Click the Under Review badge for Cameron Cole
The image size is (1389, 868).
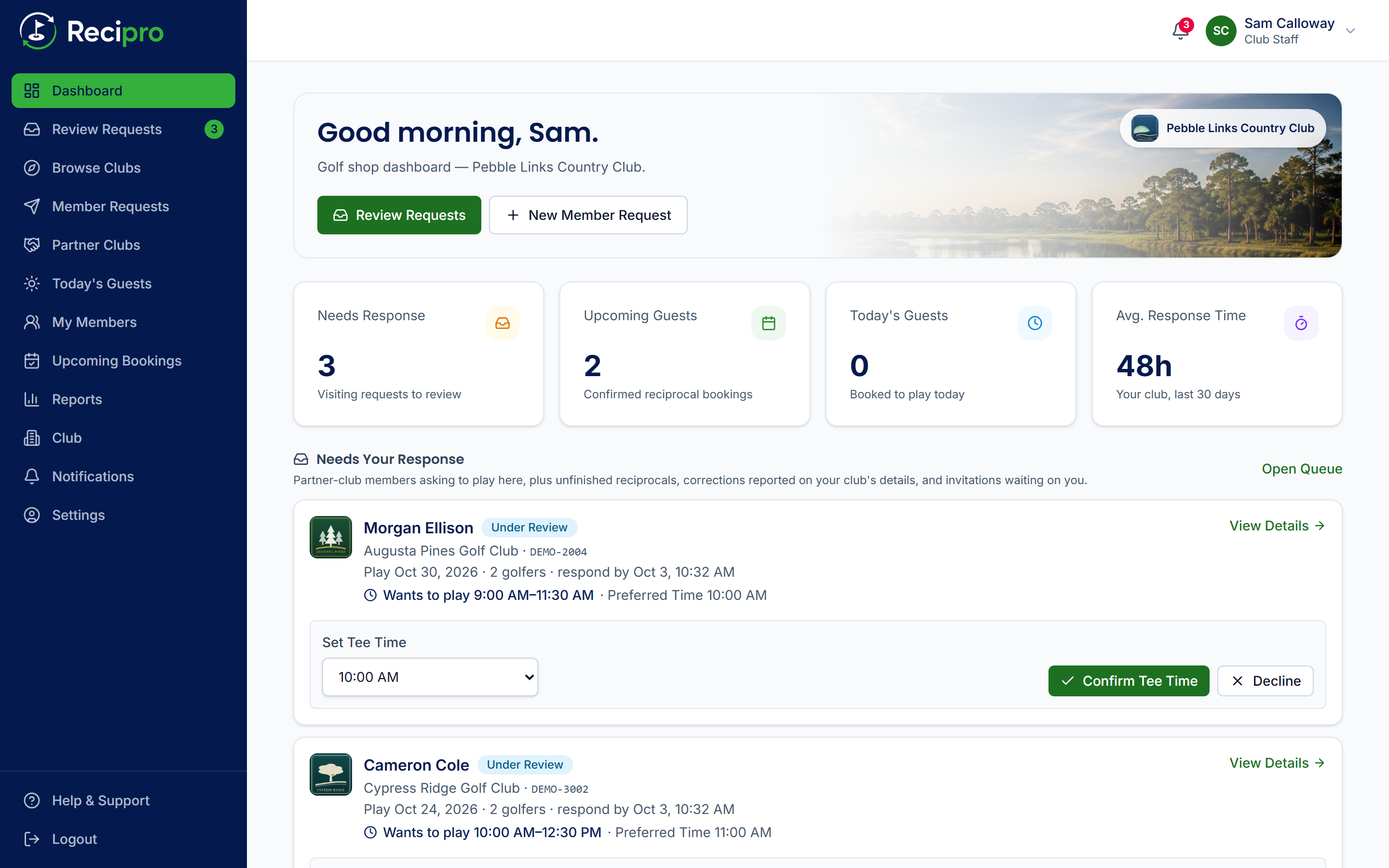tap(525, 765)
